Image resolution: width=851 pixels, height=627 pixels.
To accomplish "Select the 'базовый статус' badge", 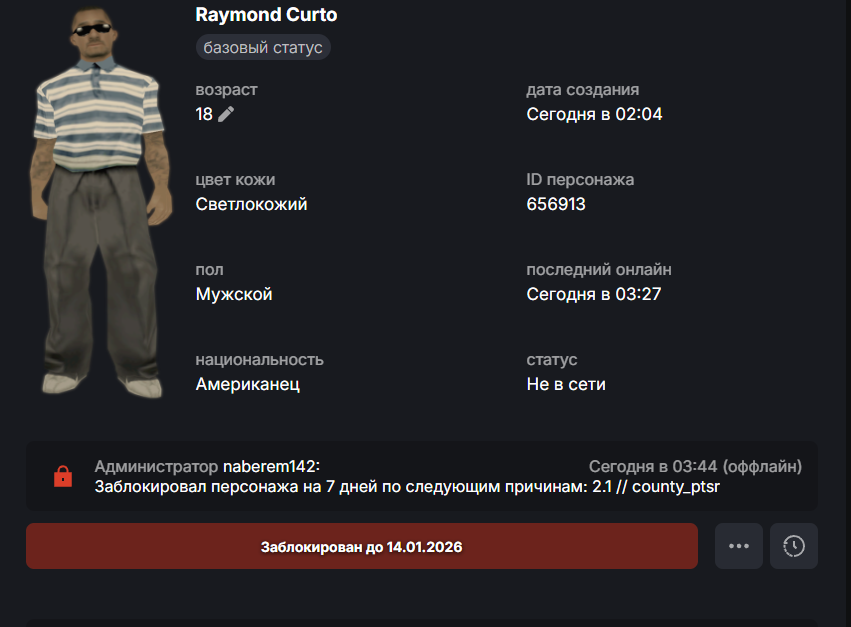I will point(263,47).
